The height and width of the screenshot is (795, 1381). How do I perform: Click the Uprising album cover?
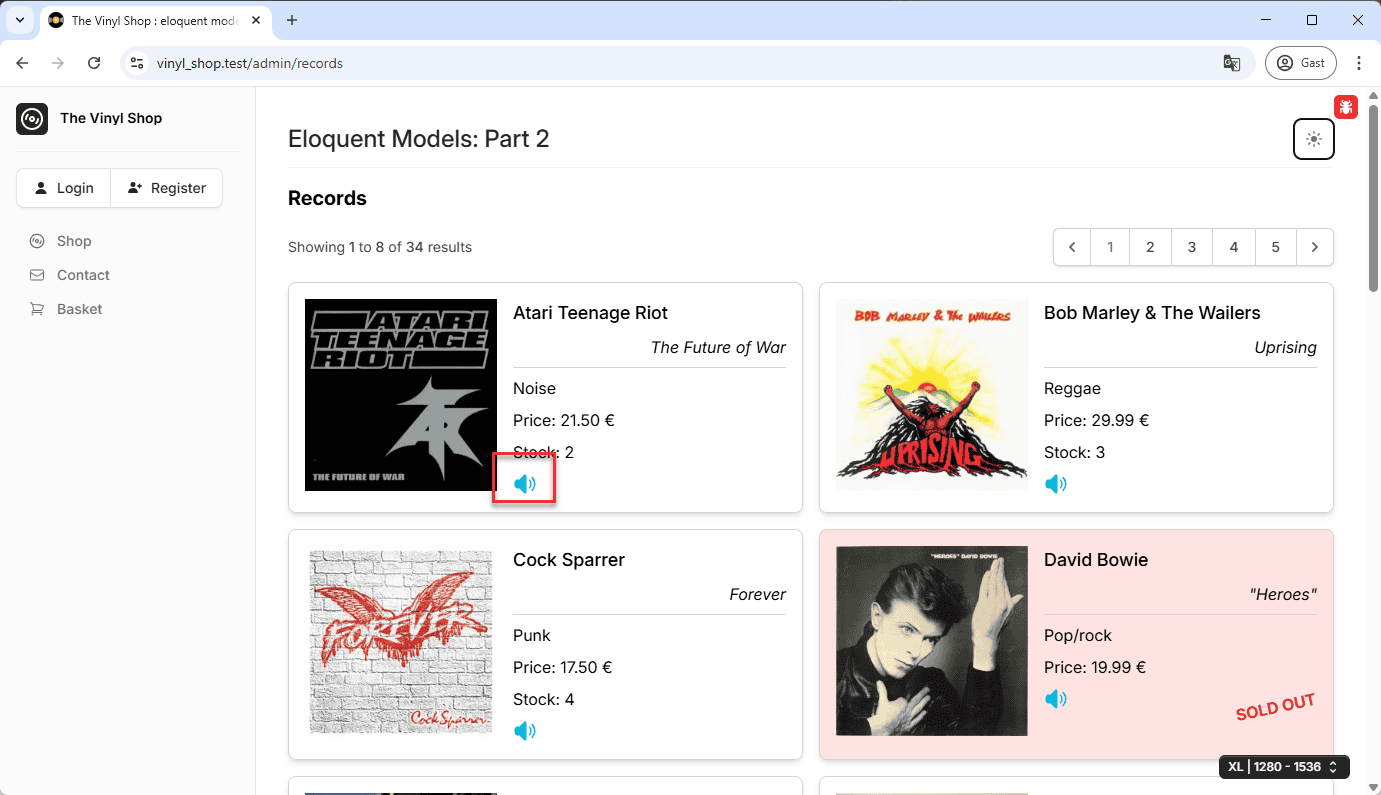coord(932,395)
